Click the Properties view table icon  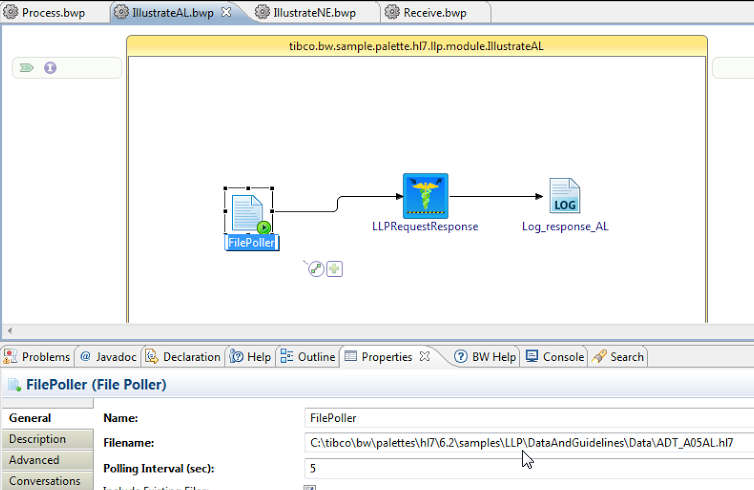pos(351,356)
